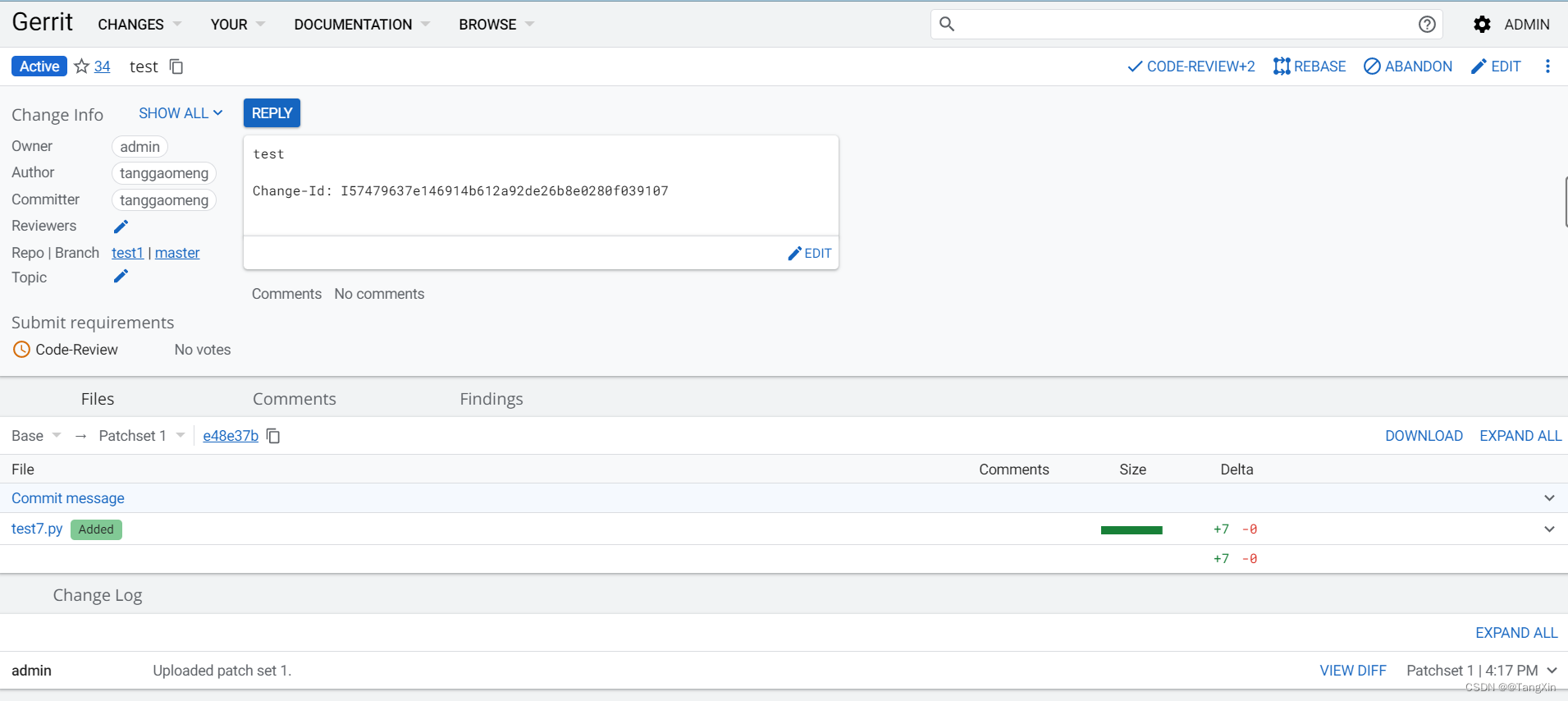Click DOWNLOAD link

tap(1424, 436)
